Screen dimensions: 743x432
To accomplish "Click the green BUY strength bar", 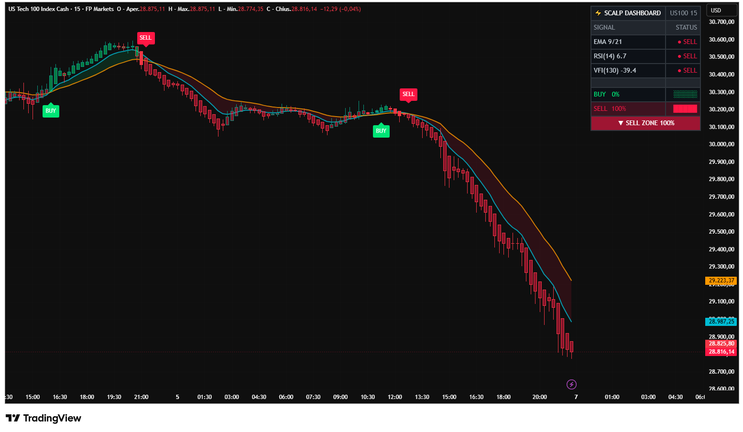I will click(x=685, y=94).
